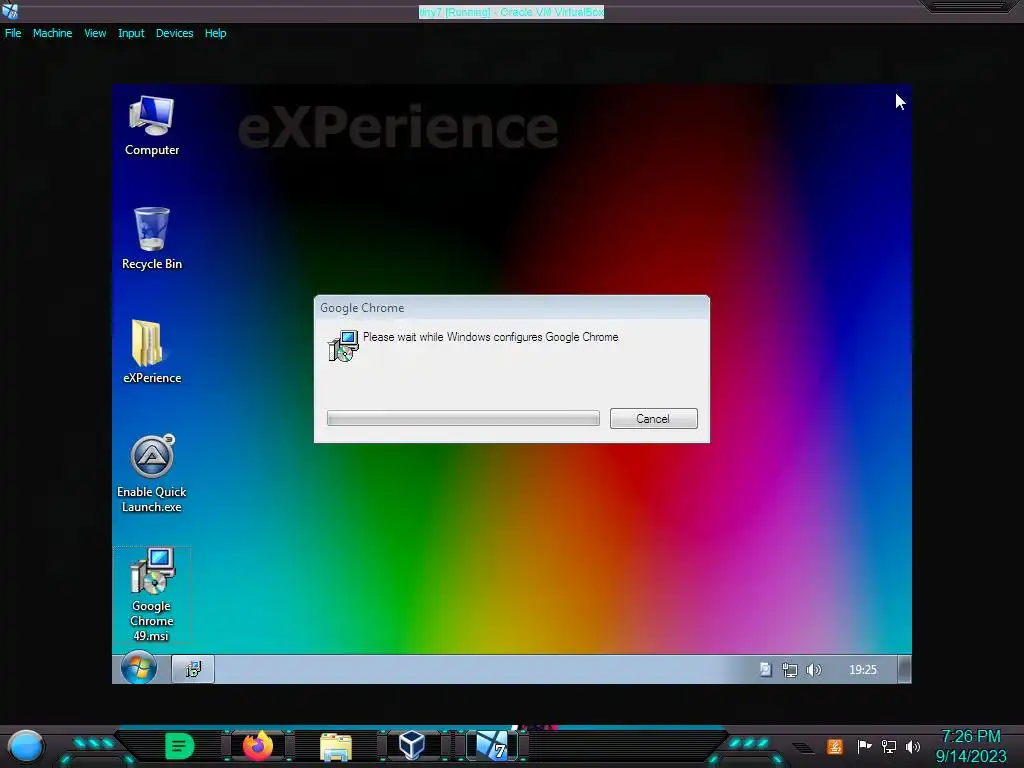Viewport: 1024px width, 768px height.
Task: Click host network tray icon
Action: [x=889, y=746]
